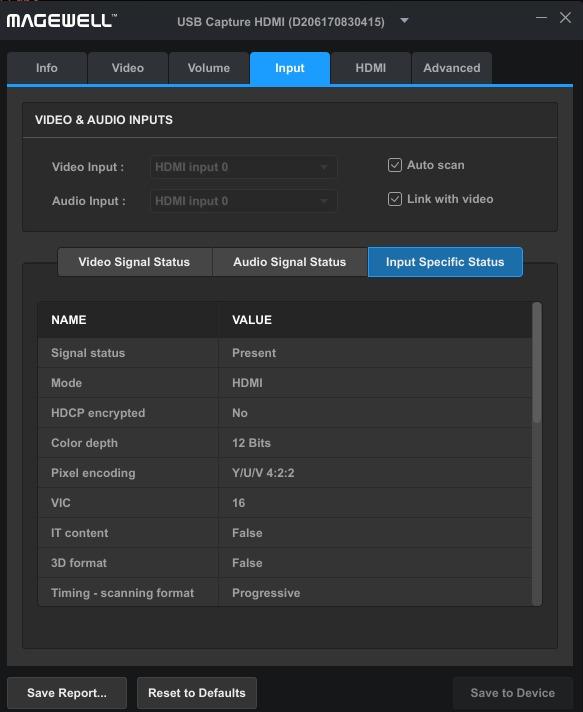Minimize the Magewell utility window
Image resolution: width=583 pixels, height=712 pixels.
pos(541,18)
